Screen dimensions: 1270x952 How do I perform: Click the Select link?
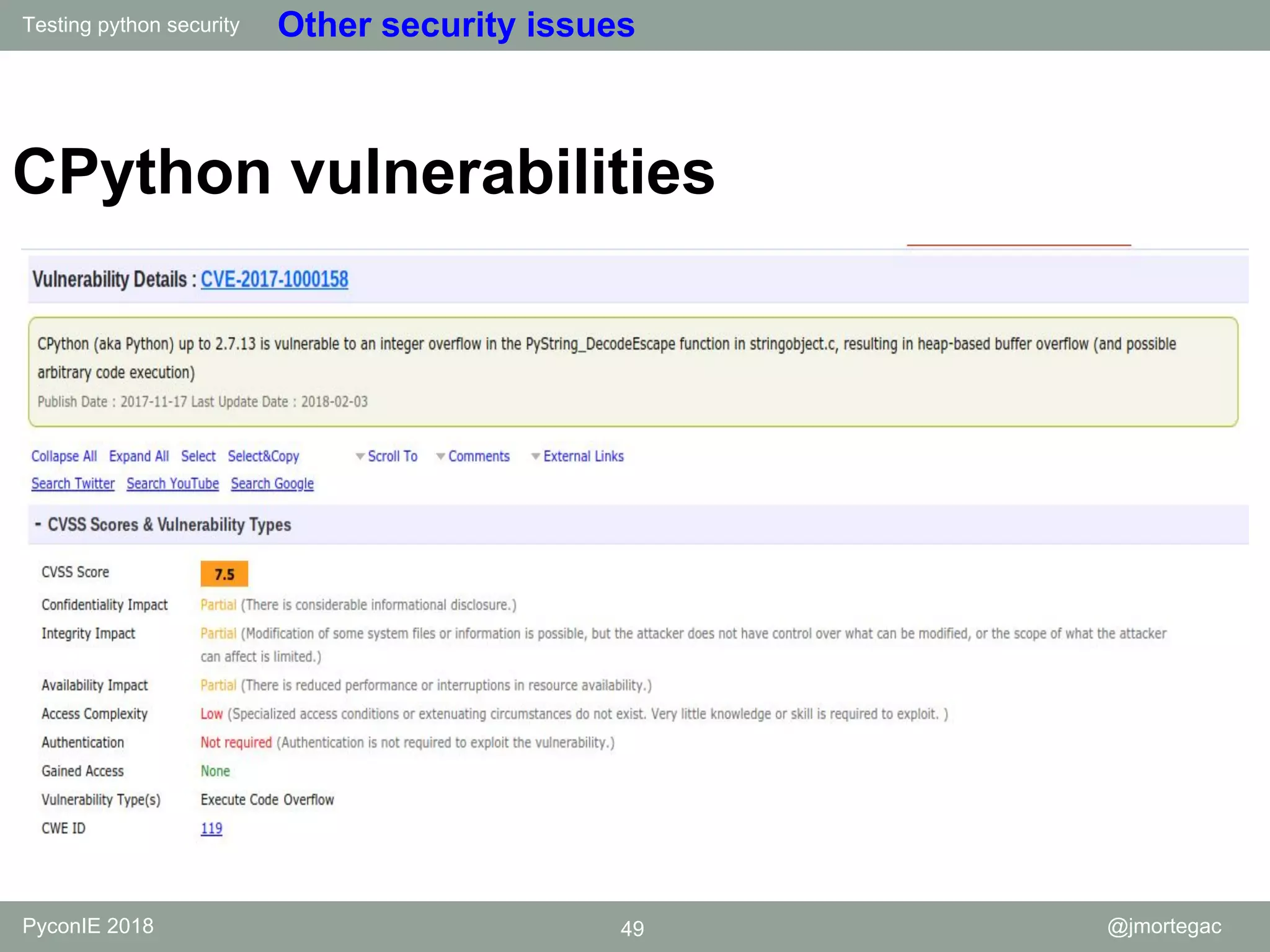pyautogui.click(x=198, y=456)
